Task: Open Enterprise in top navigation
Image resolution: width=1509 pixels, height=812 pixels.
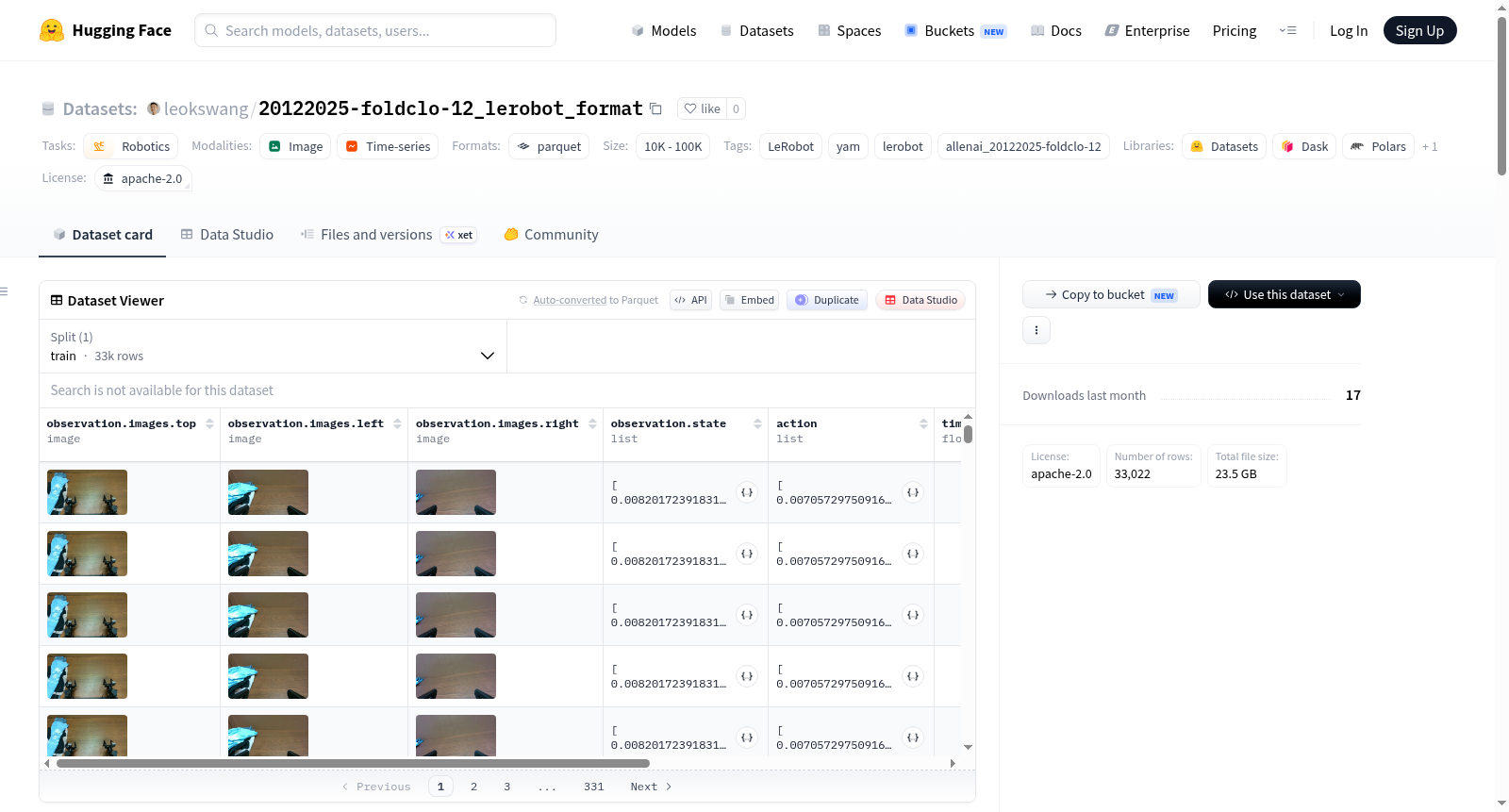Action: (x=1147, y=30)
